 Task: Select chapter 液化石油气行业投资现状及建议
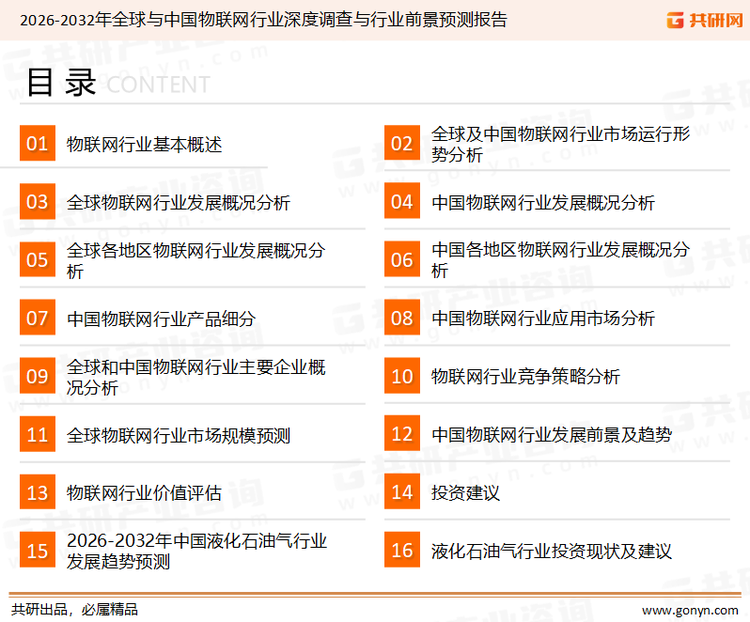551,551
